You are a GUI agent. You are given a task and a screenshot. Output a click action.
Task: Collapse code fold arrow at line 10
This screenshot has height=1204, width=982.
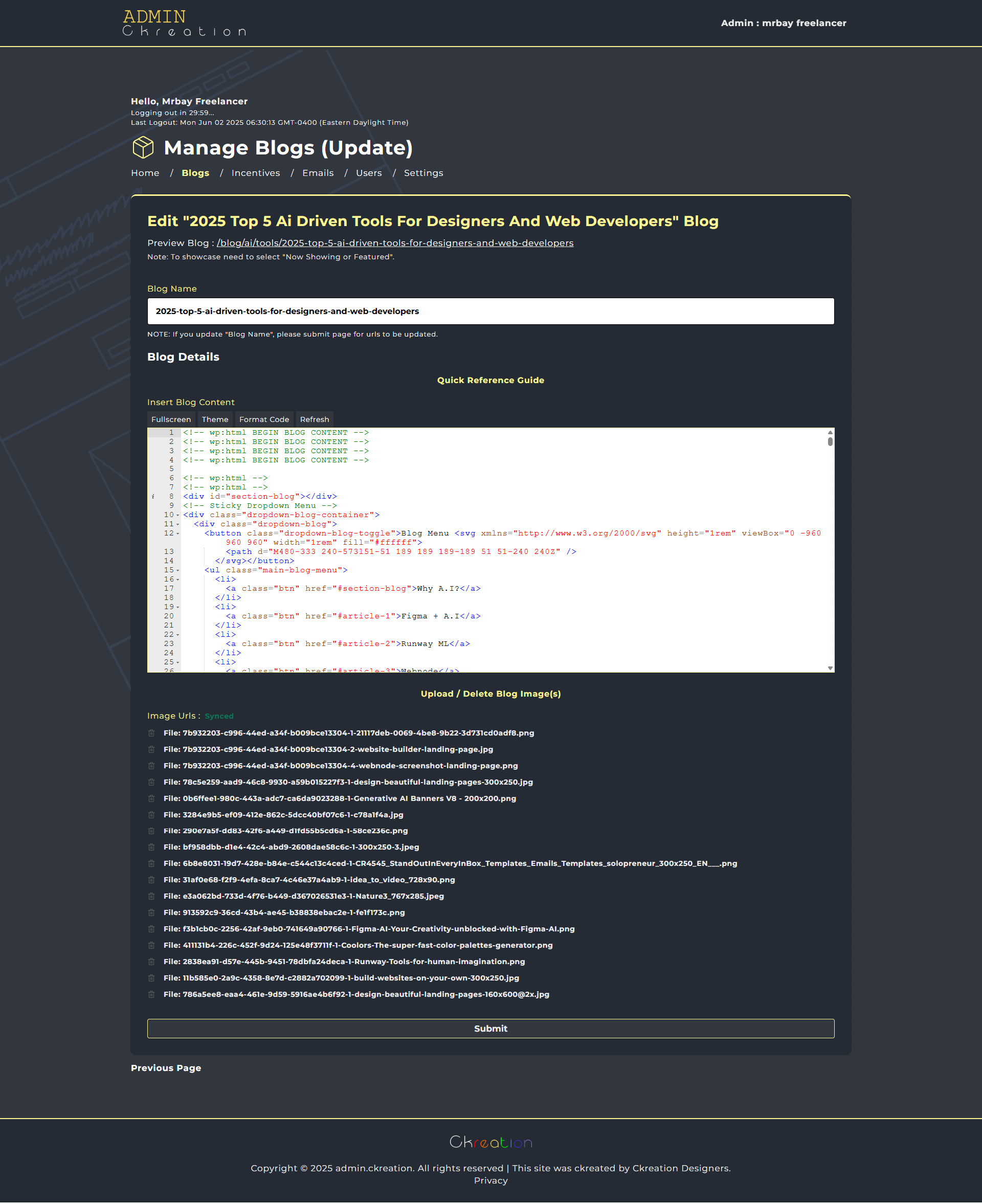point(177,515)
